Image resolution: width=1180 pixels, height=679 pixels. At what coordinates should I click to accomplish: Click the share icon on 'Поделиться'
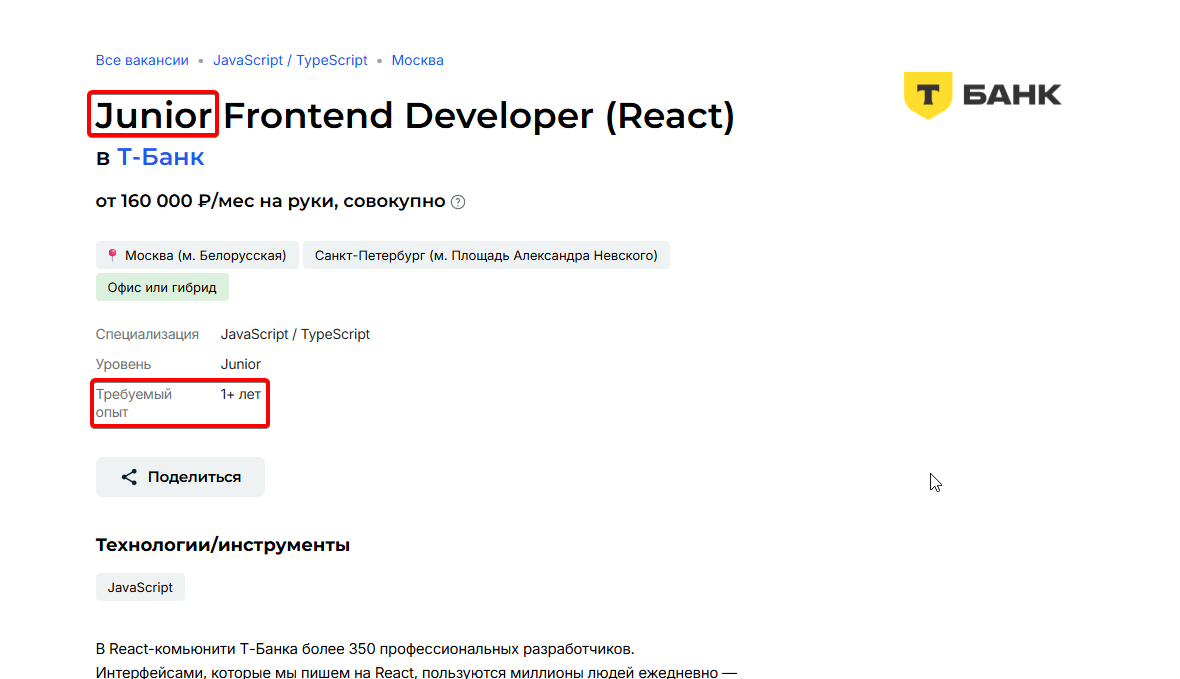(x=129, y=477)
